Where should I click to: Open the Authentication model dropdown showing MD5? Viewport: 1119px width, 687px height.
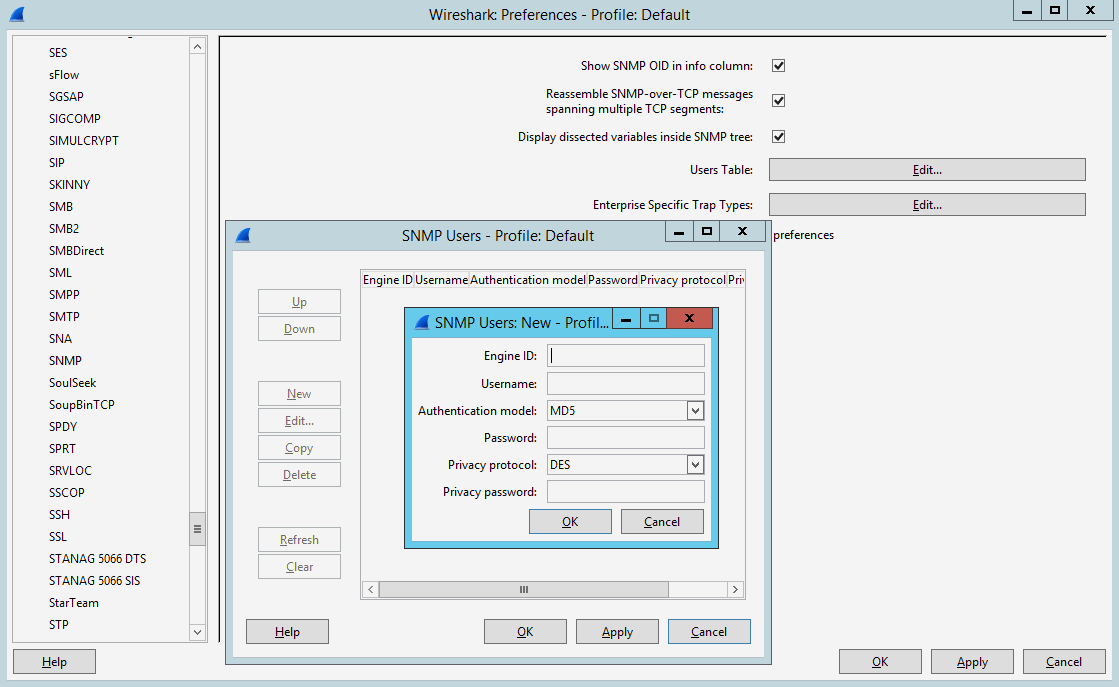[x=696, y=410]
